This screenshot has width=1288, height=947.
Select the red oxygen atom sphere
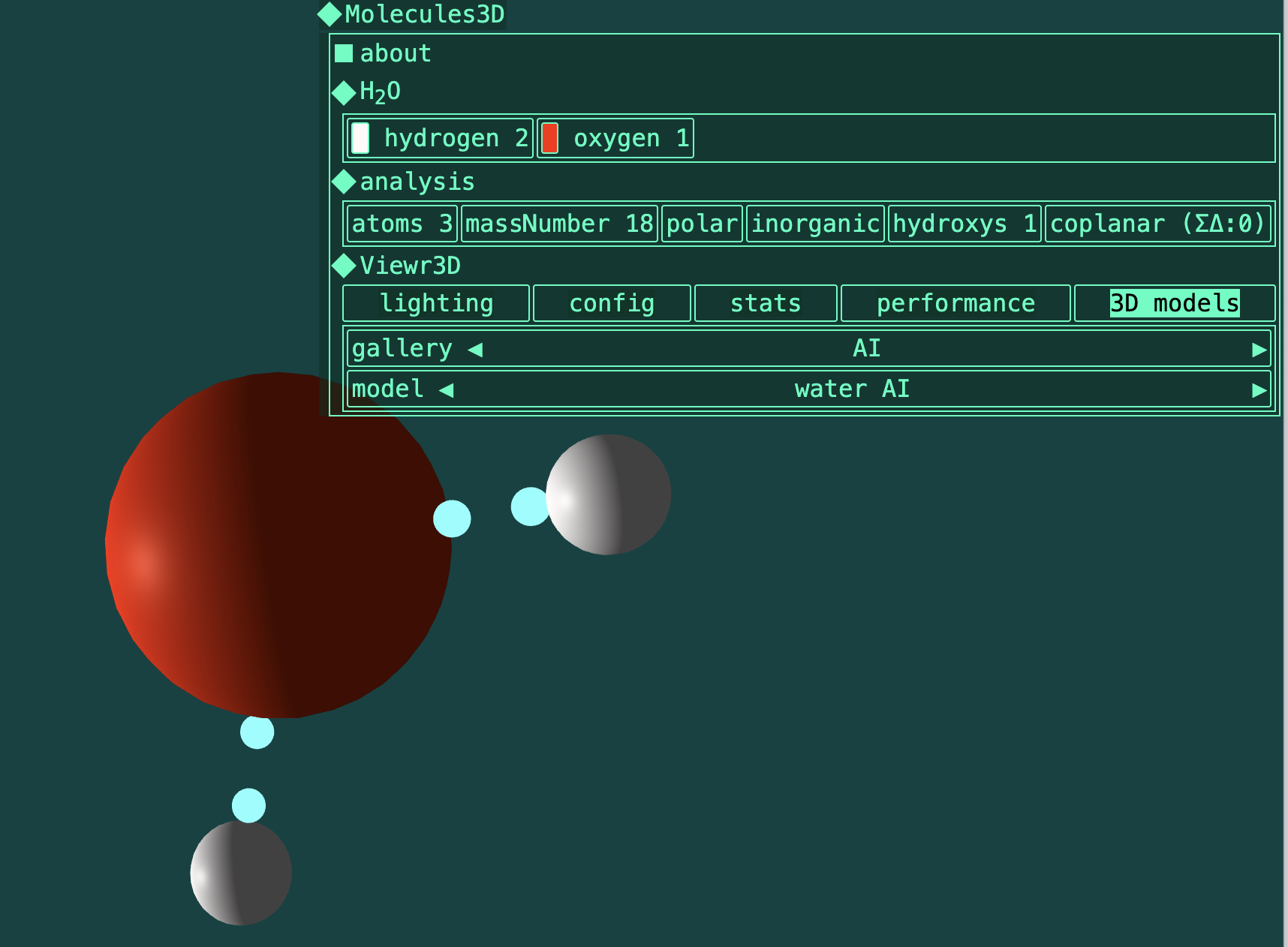tap(278, 546)
